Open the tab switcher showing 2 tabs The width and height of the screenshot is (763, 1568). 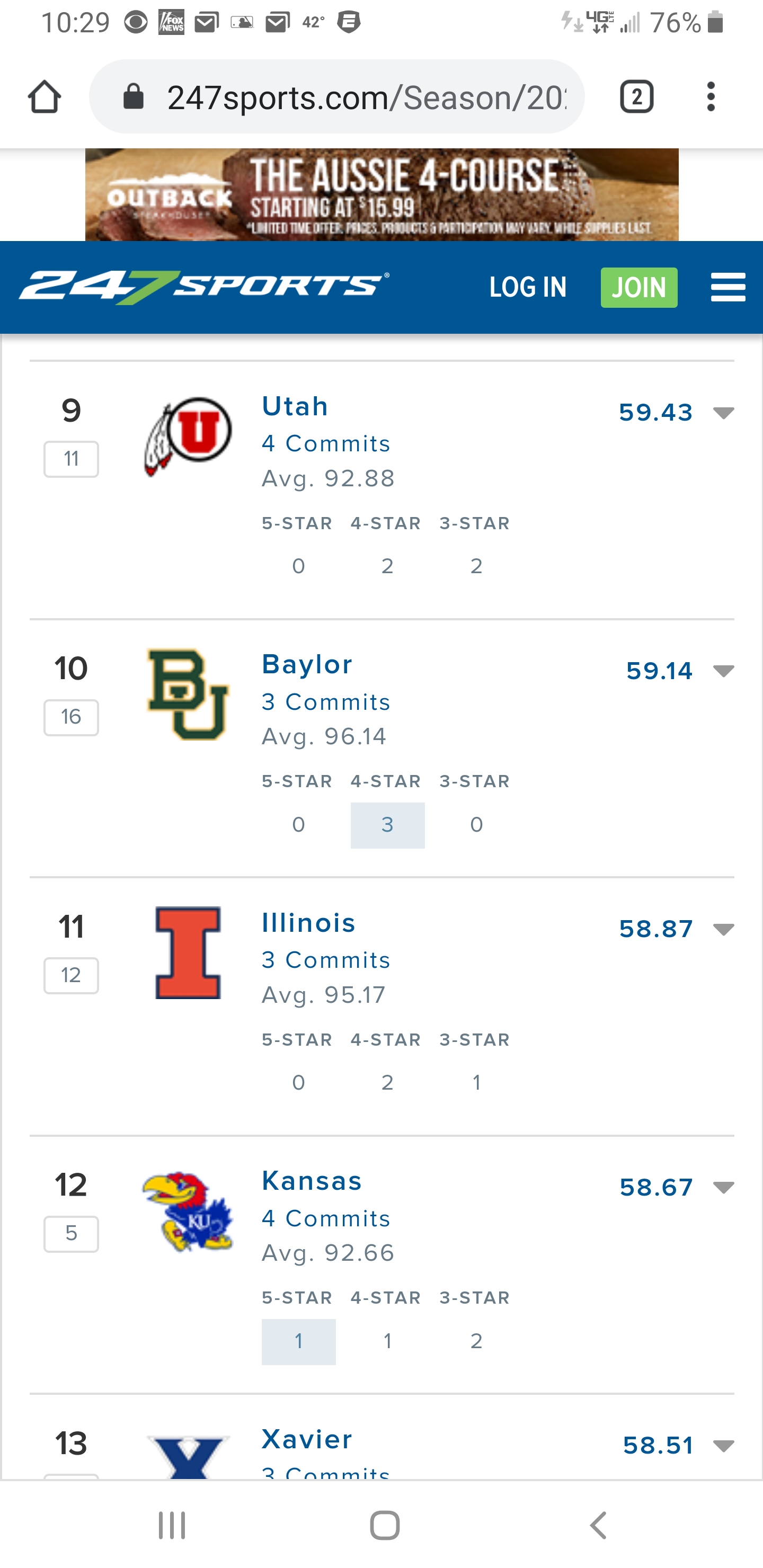(x=636, y=97)
